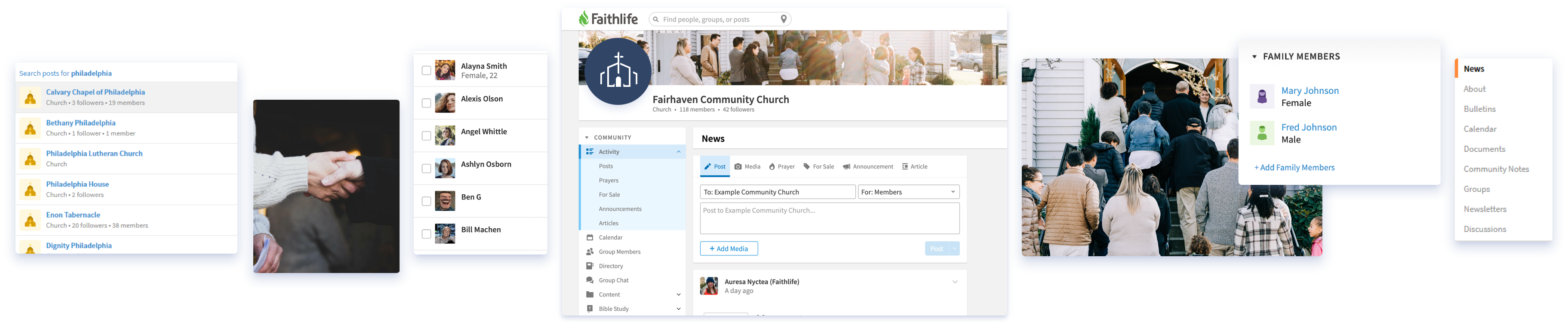Open the Post button dropdown arrow
Screen dimensions: 1568x325
tap(954, 248)
